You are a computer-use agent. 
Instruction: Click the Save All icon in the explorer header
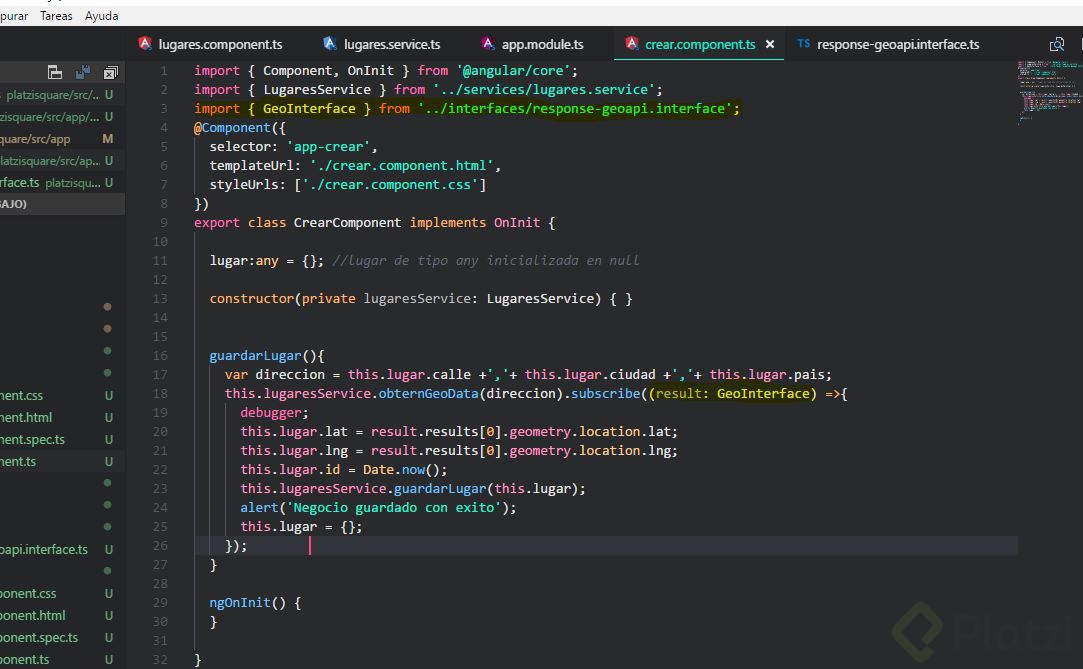(83, 72)
